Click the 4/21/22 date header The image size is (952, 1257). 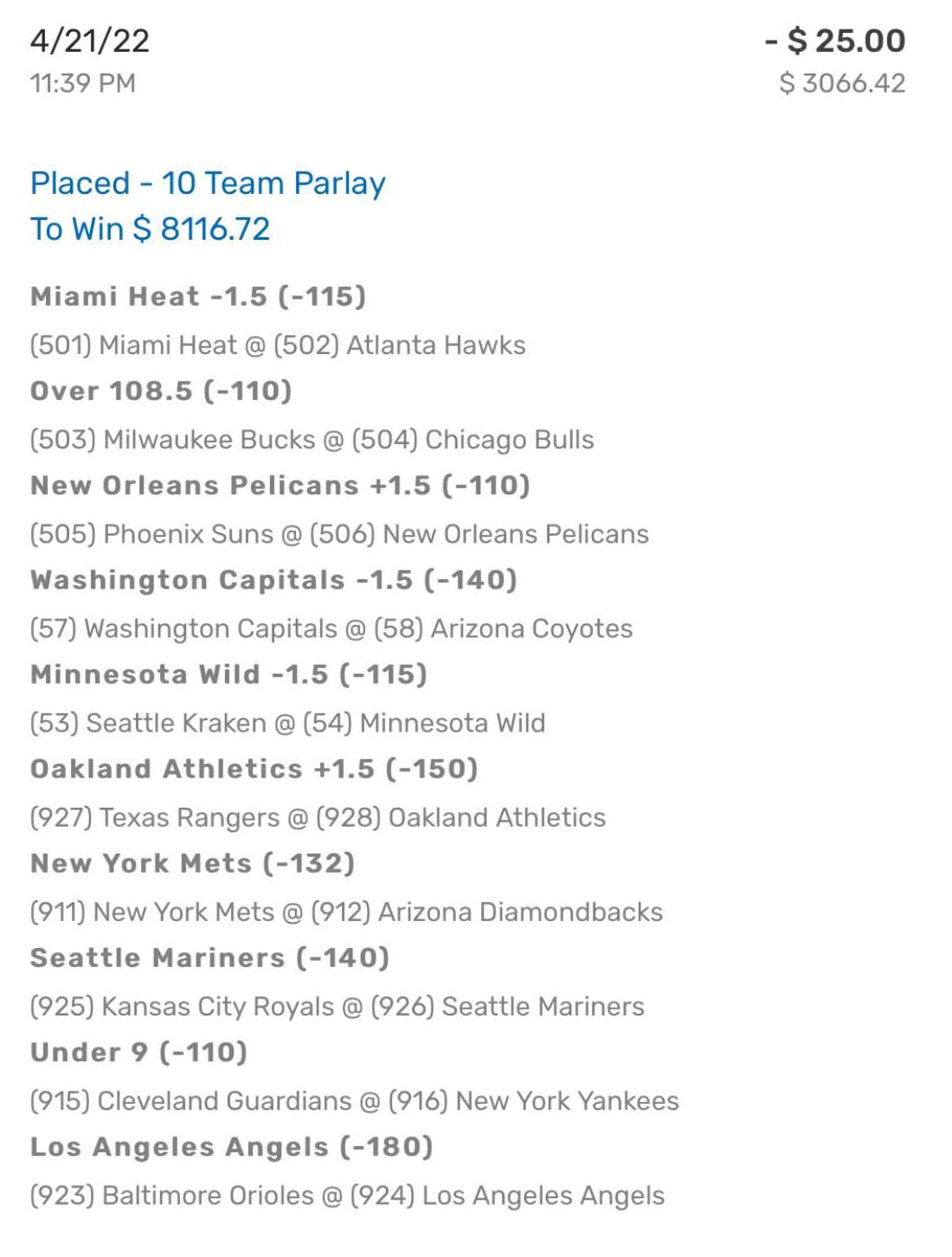[x=90, y=41]
